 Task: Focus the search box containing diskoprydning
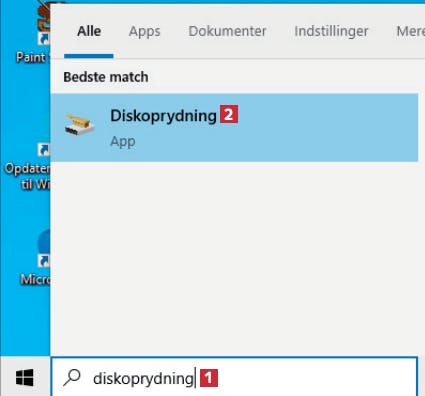[234, 377]
